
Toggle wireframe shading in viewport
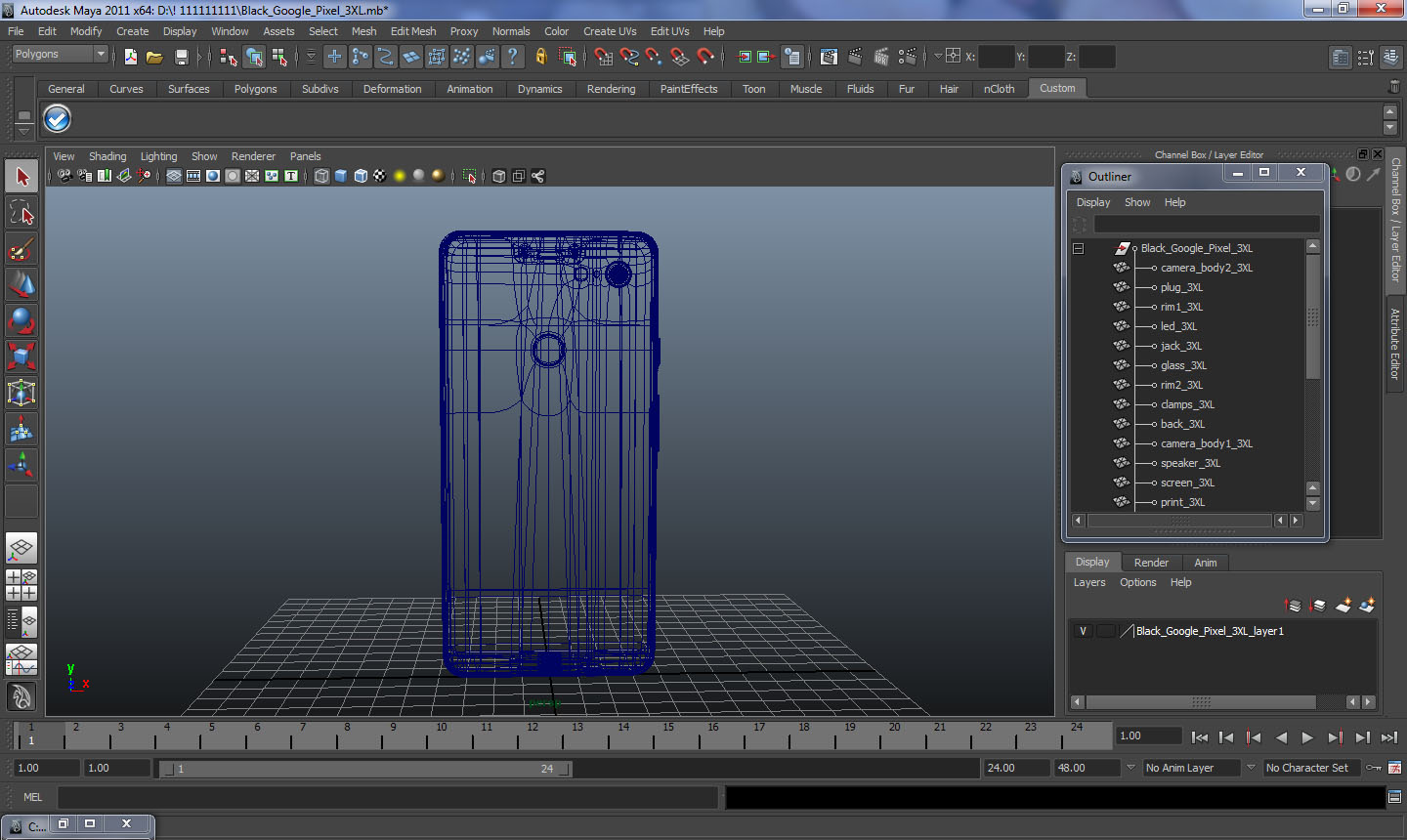pyautogui.click(x=321, y=176)
